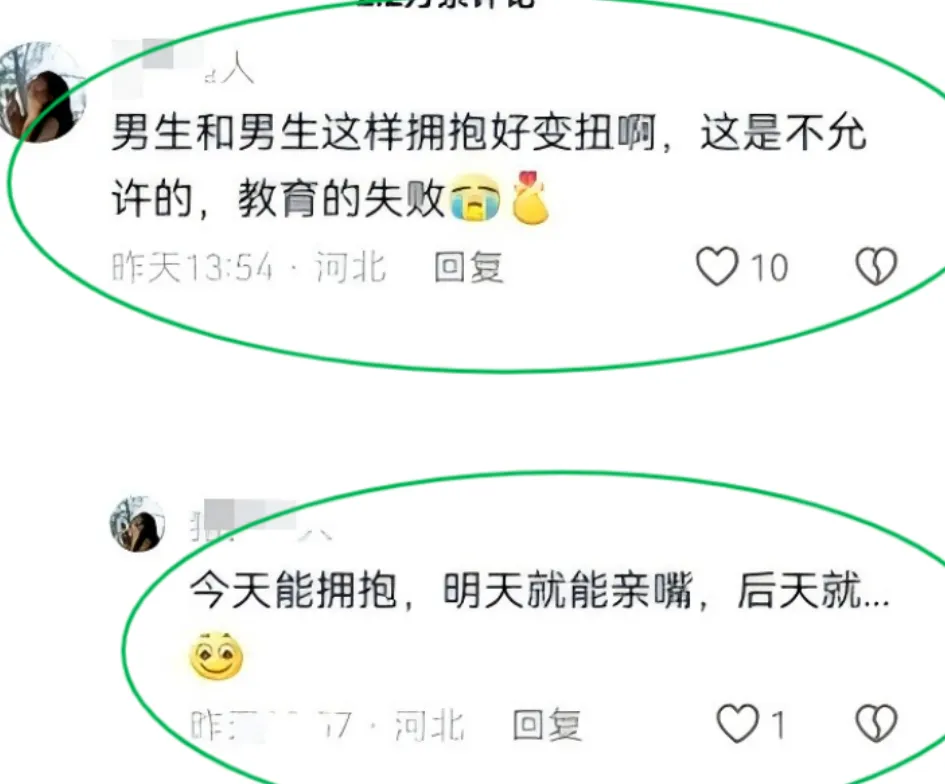Reply to first comment using 回复

point(469,266)
